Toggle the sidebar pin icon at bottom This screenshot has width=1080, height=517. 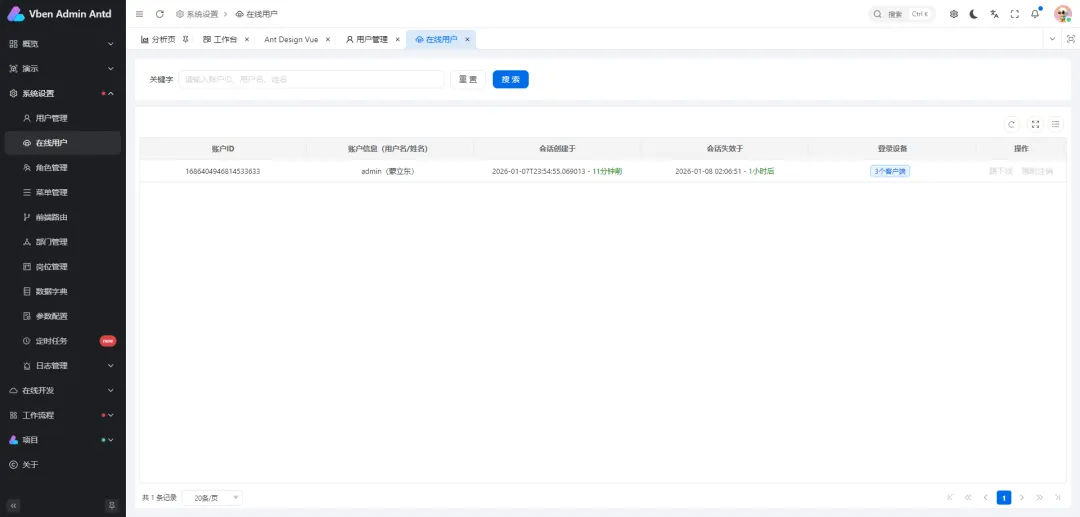pos(112,505)
